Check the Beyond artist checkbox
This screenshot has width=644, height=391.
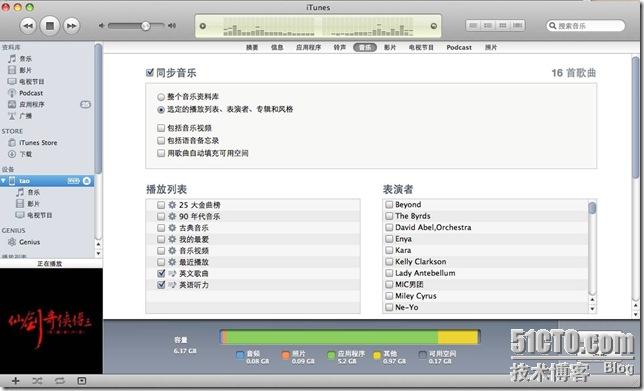tap(389, 205)
